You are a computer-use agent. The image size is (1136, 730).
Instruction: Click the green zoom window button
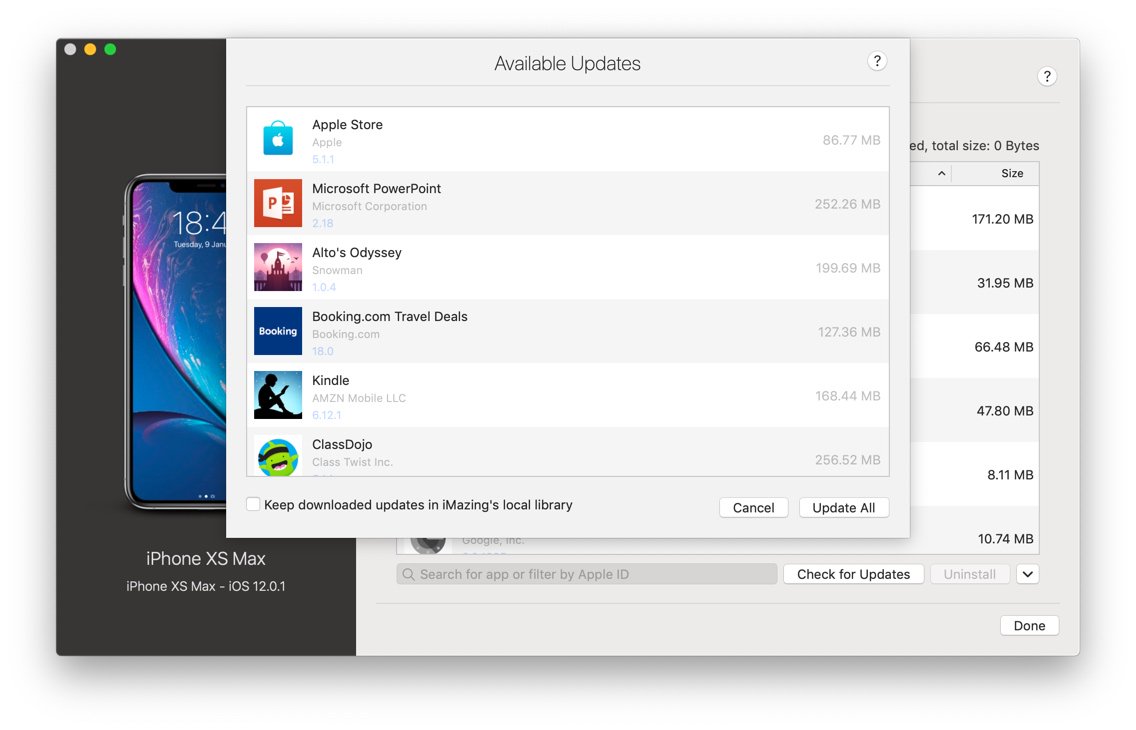[110, 49]
